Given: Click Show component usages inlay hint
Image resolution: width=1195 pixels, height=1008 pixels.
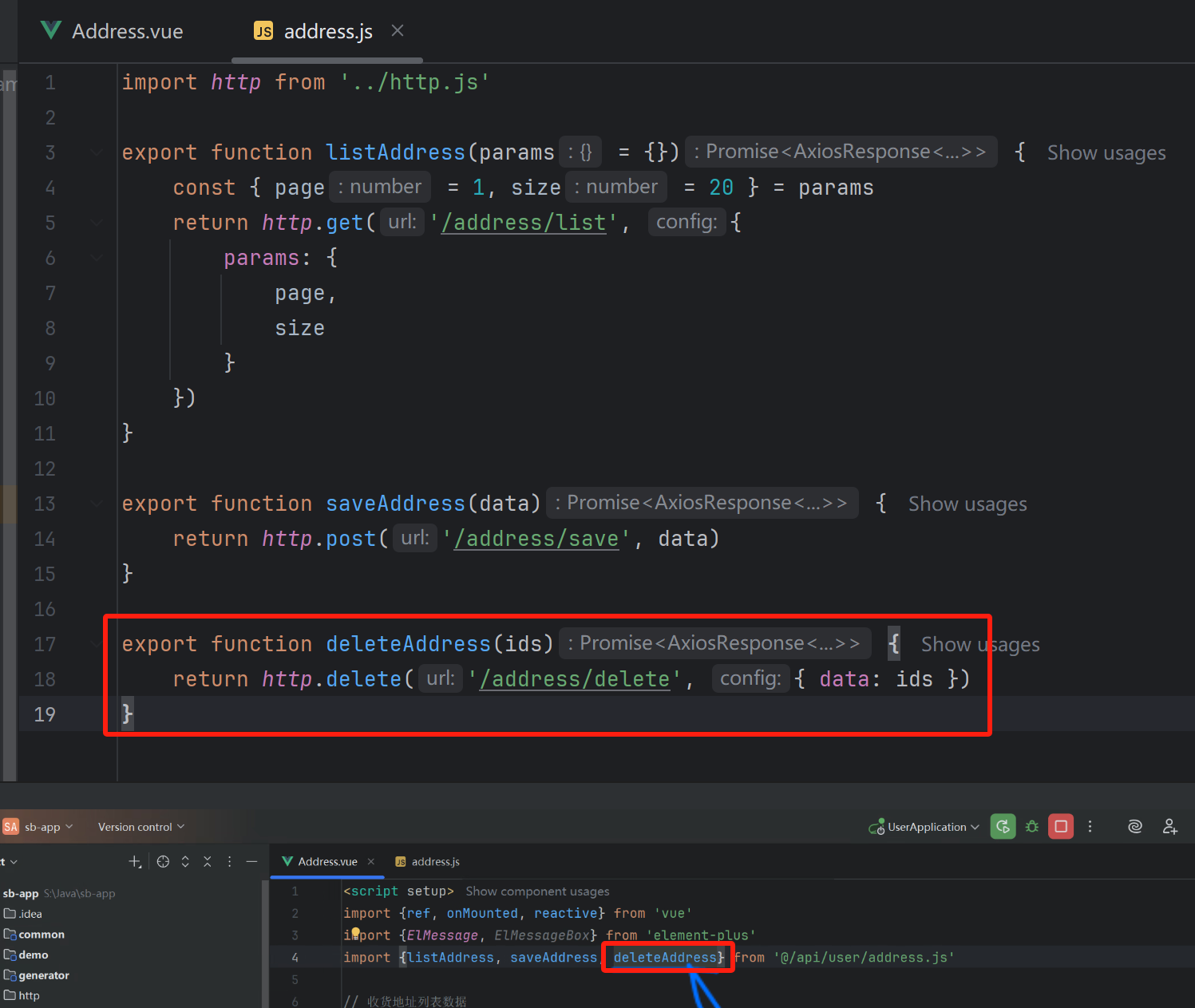Looking at the screenshot, I should [x=537, y=891].
